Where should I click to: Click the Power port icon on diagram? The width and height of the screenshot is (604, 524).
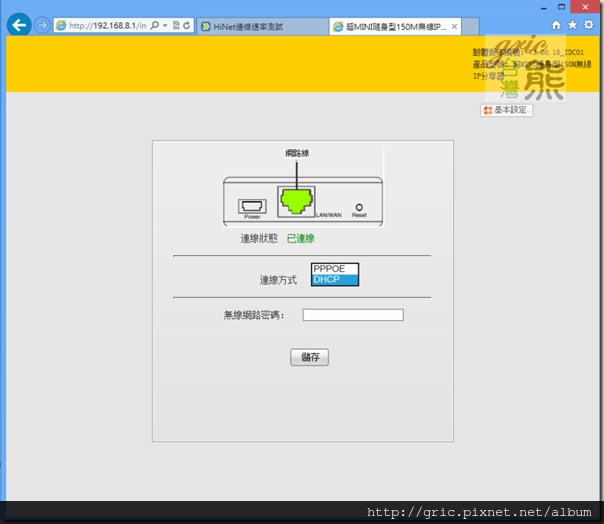pos(252,207)
